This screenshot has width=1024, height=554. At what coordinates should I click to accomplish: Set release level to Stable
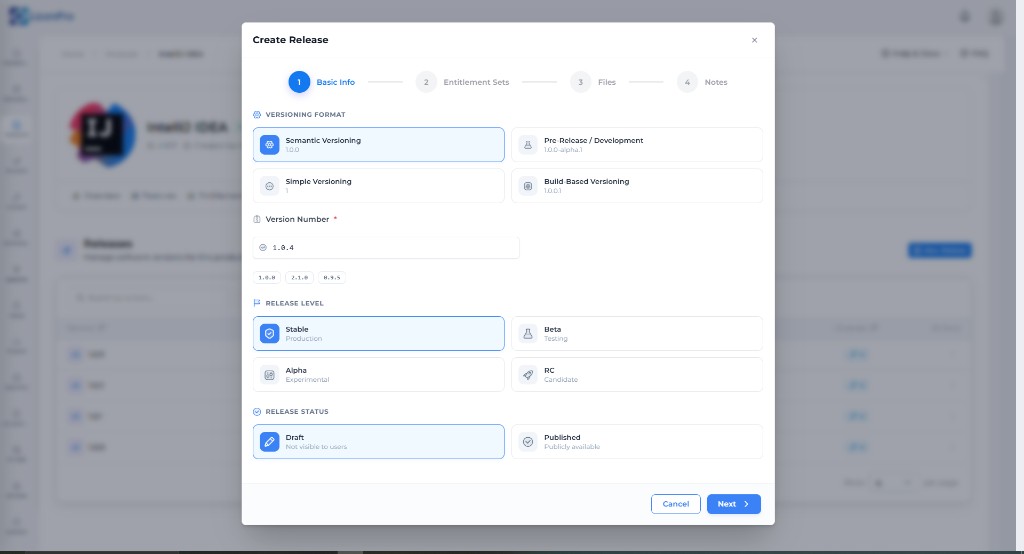pos(378,333)
